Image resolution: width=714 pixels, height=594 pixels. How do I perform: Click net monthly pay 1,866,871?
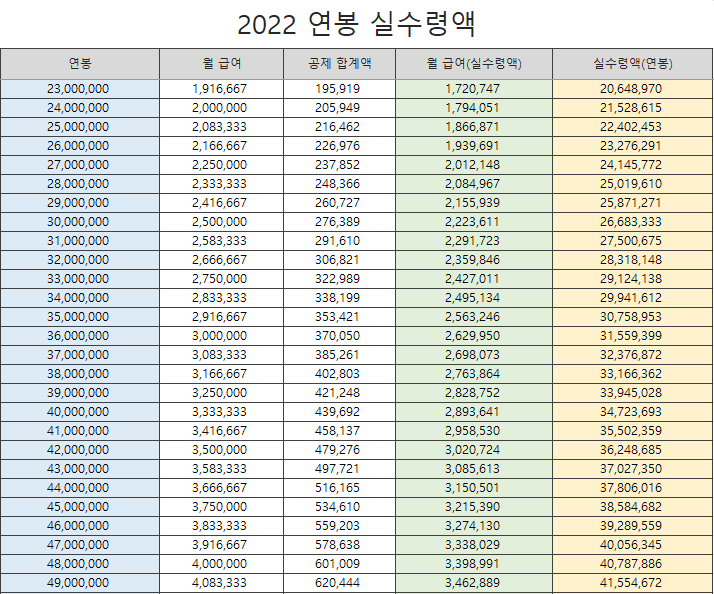(x=473, y=127)
